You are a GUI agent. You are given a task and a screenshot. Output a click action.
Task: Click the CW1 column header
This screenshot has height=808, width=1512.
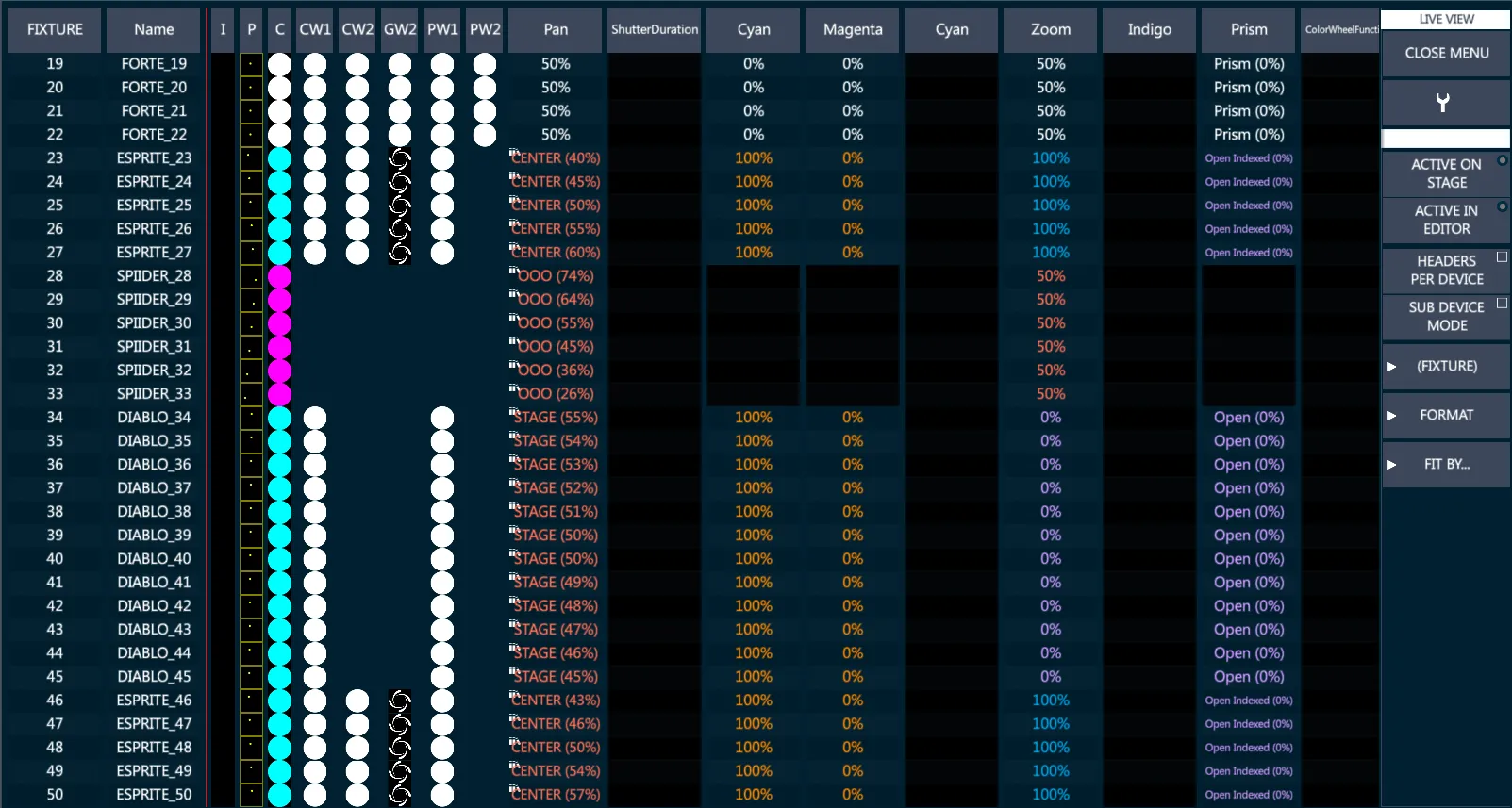[x=315, y=29]
